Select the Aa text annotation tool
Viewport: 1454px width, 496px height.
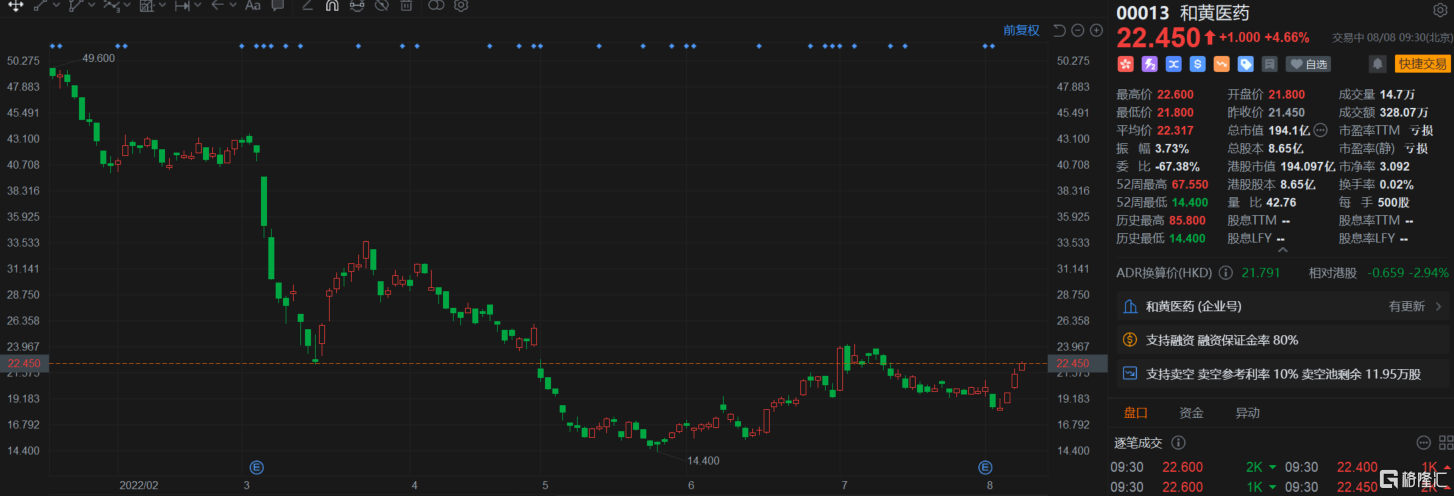pos(253,5)
